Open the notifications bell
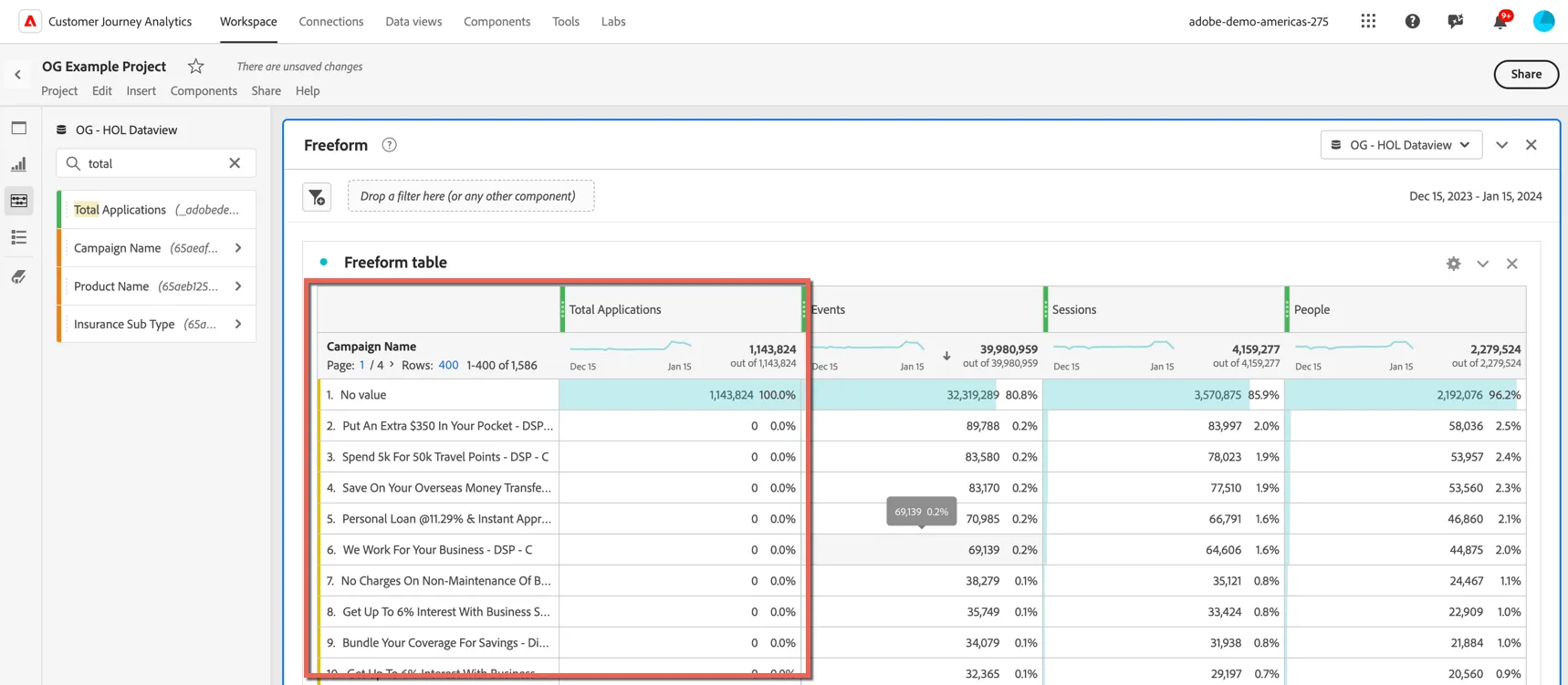 [1500, 21]
